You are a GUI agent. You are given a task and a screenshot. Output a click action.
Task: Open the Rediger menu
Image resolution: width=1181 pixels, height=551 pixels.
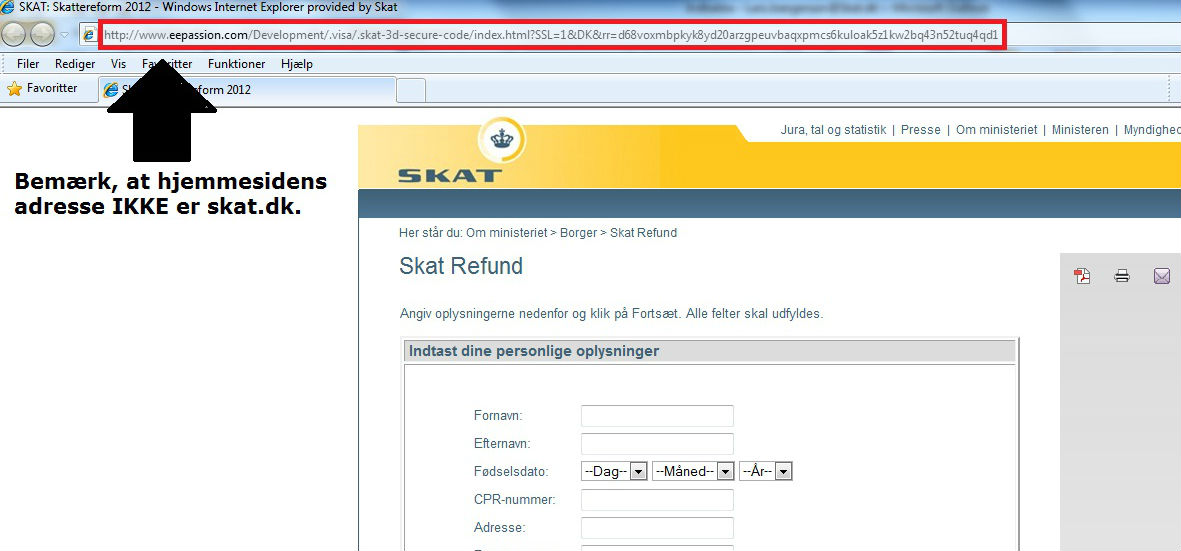[x=75, y=64]
